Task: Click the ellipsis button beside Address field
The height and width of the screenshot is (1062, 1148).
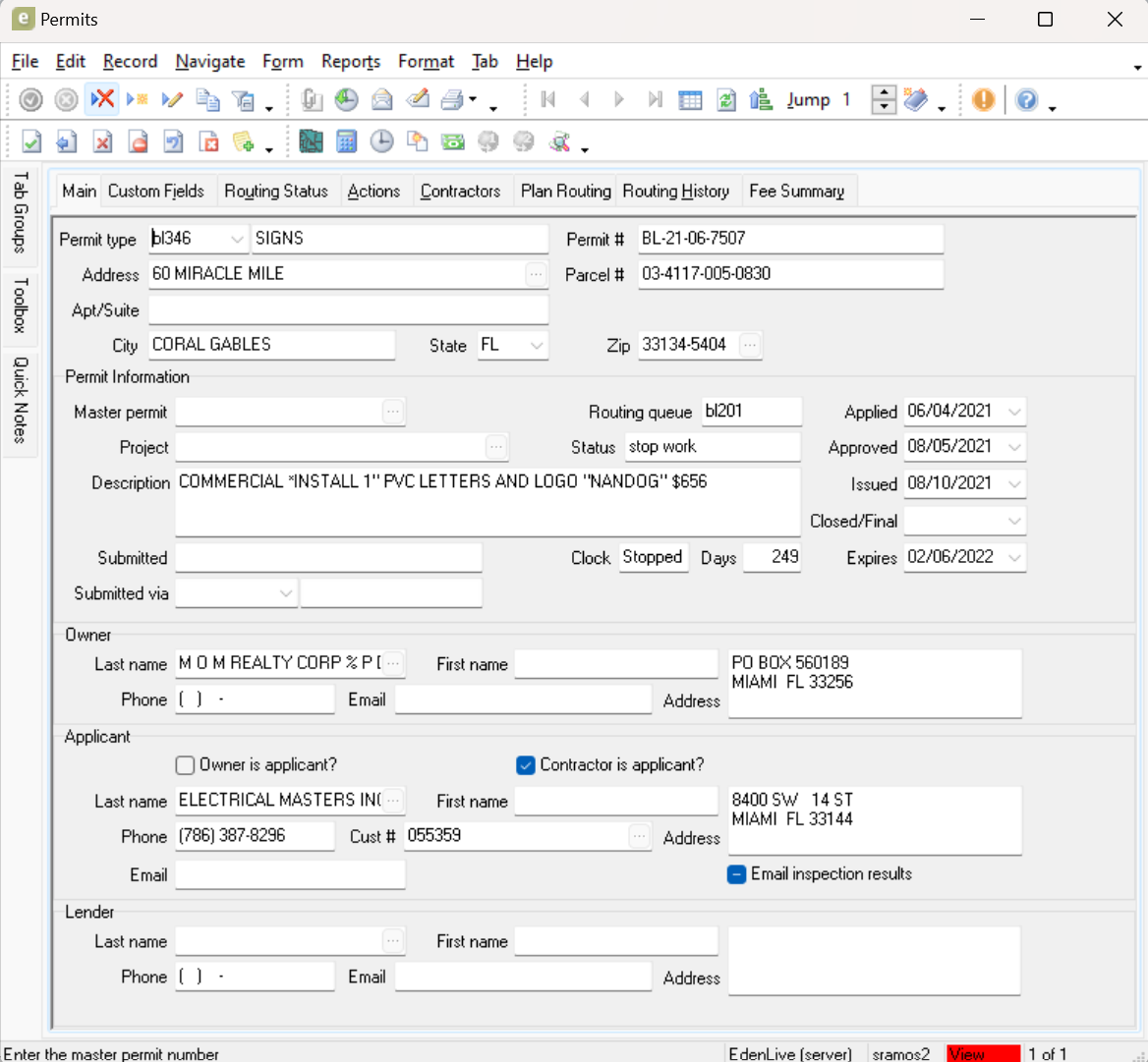Action: coord(536,274)
